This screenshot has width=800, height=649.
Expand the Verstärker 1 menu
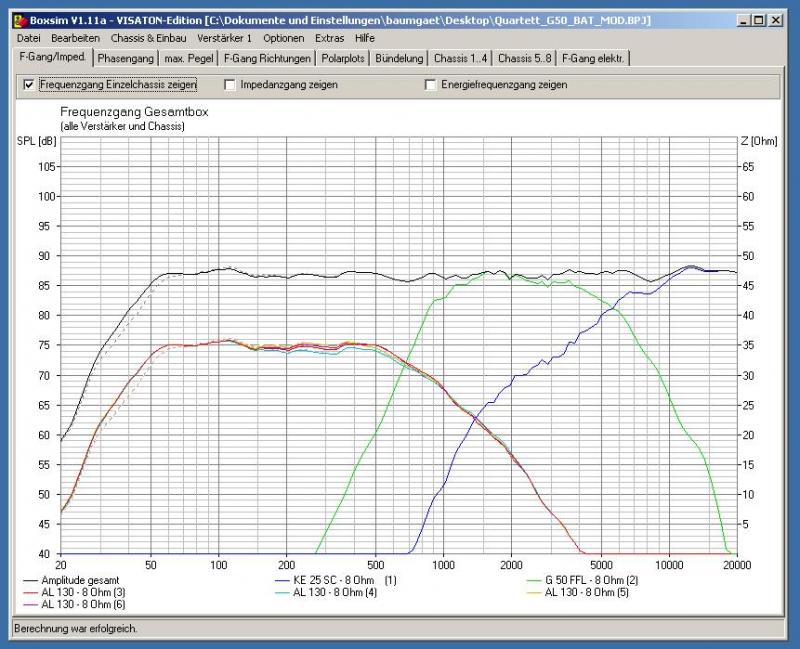(x=225, y=37)
